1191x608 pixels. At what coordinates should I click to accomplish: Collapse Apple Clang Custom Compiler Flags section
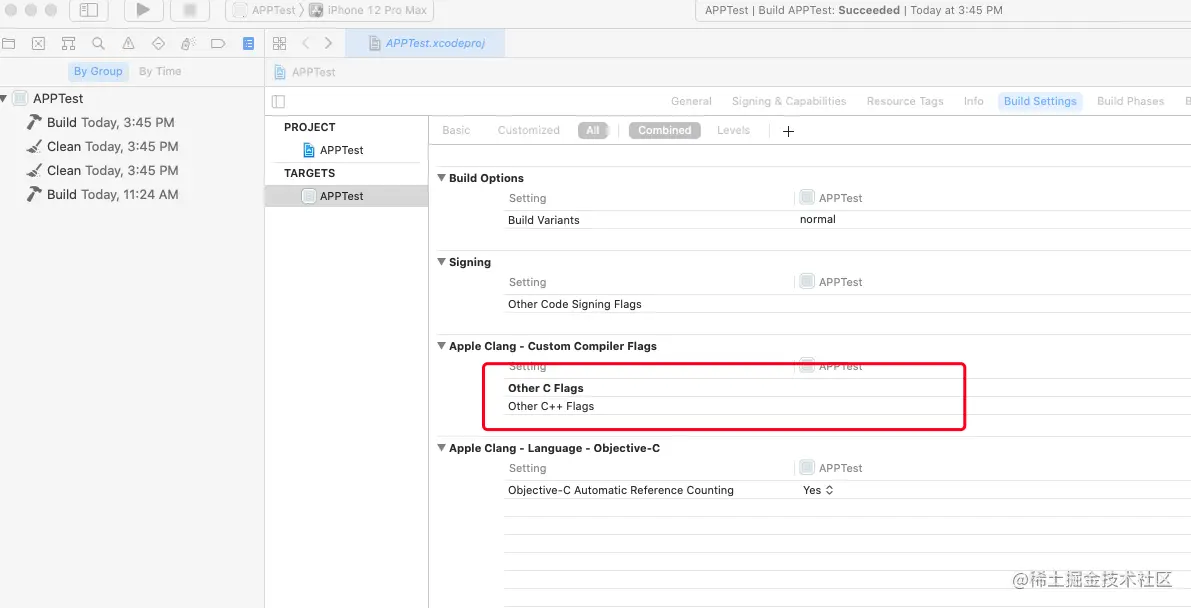pos(441,346)
